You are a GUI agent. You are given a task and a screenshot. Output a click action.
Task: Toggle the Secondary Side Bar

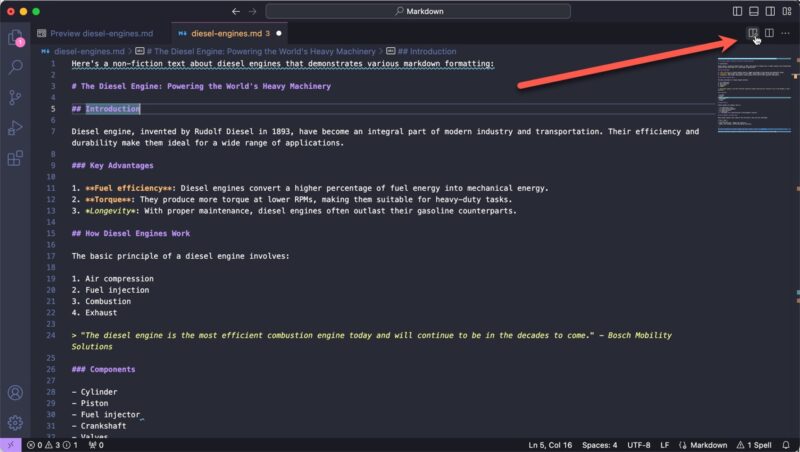point(770,11)
